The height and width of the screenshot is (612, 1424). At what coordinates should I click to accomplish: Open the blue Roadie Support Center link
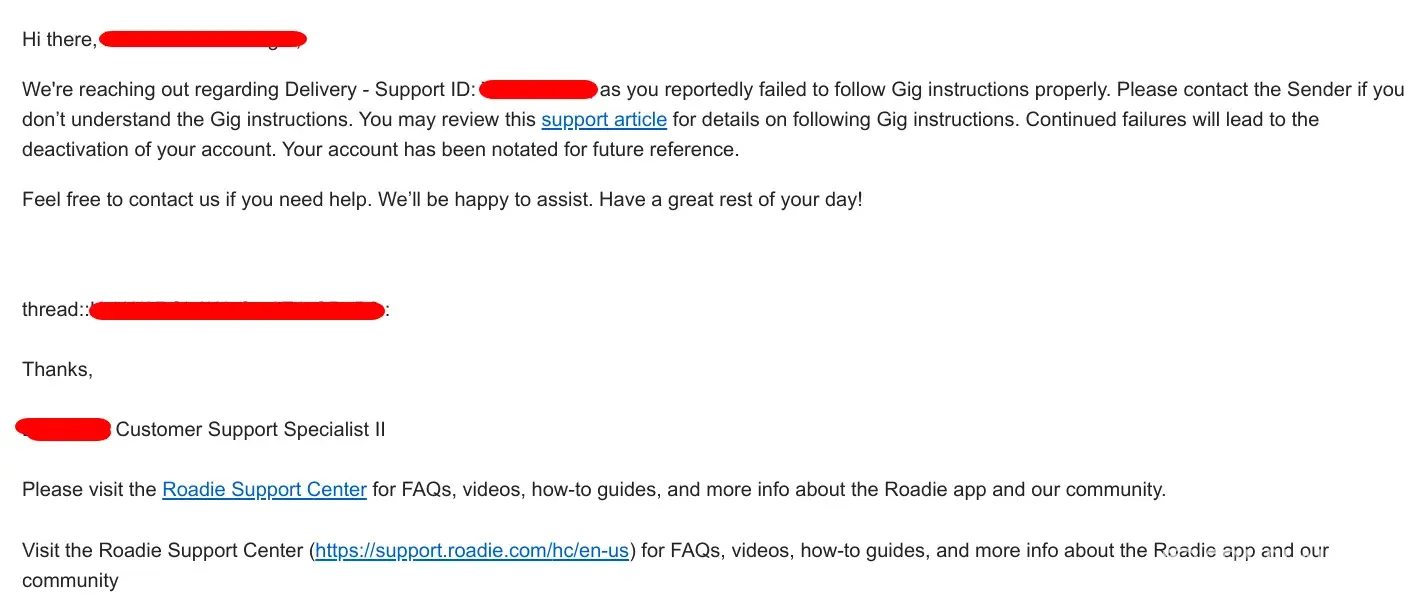(x=264, y=490)
